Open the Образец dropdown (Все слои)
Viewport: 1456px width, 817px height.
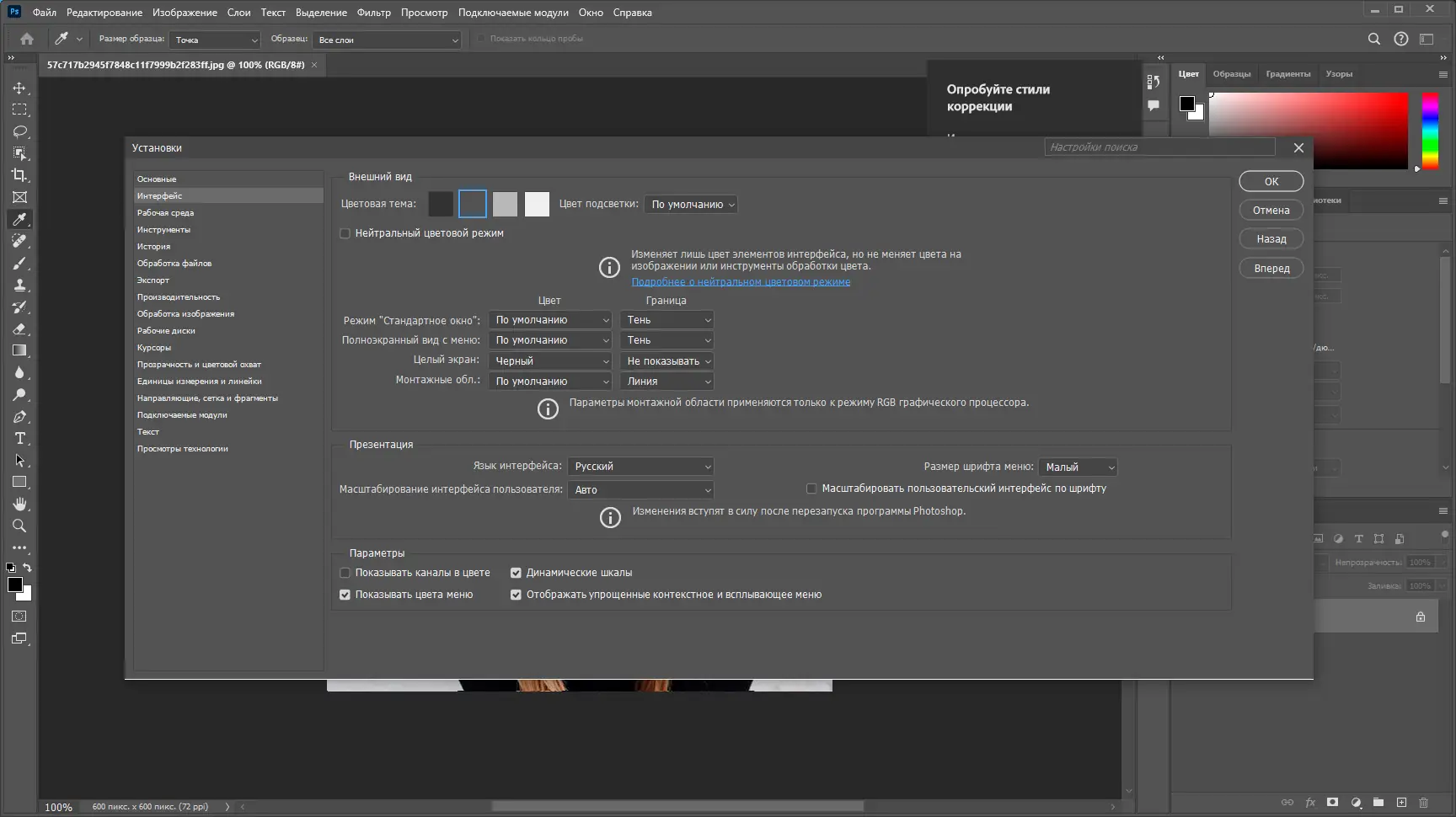tap(387, 40)
